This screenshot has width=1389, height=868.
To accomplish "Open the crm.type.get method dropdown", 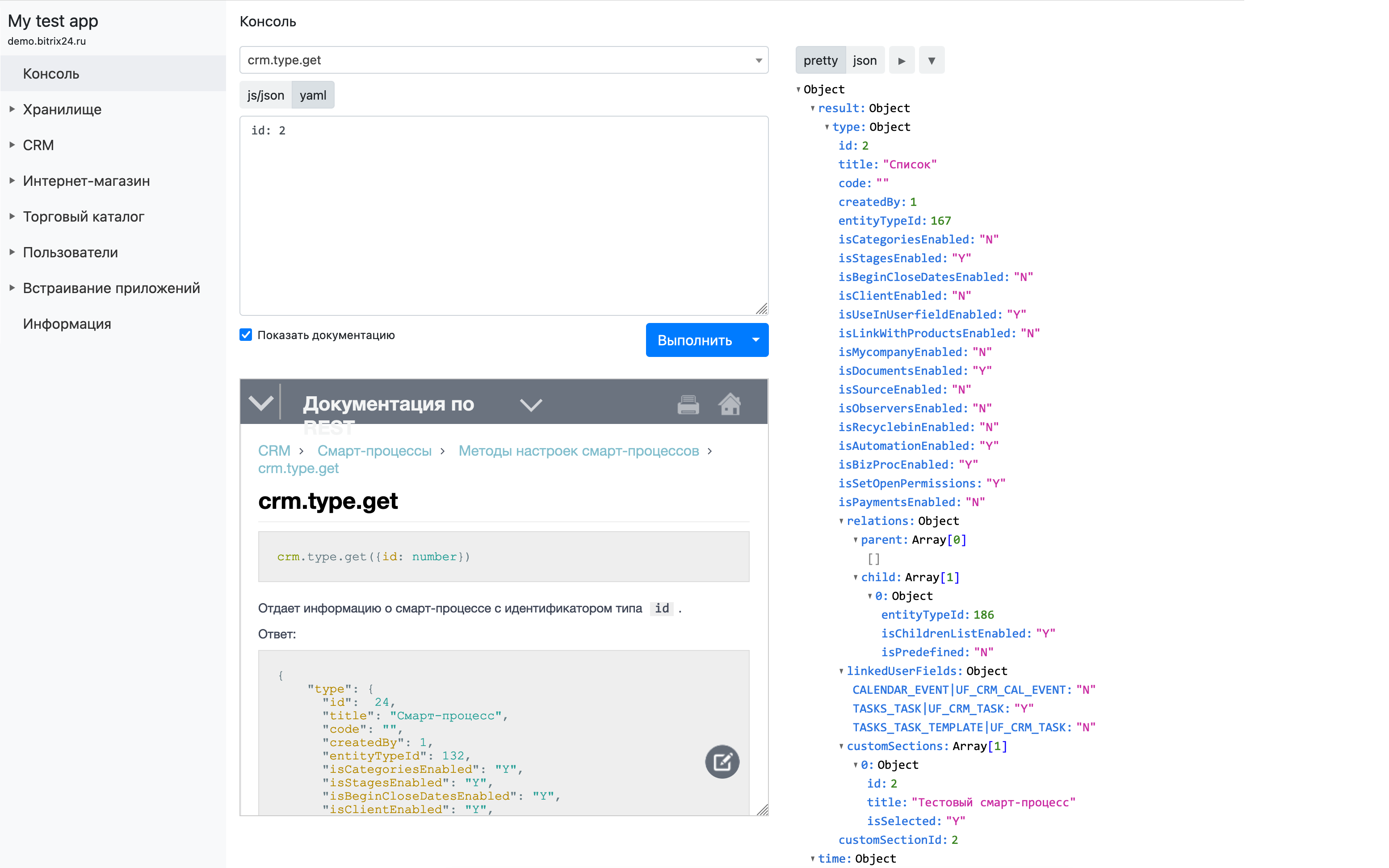I will (758, 60).
